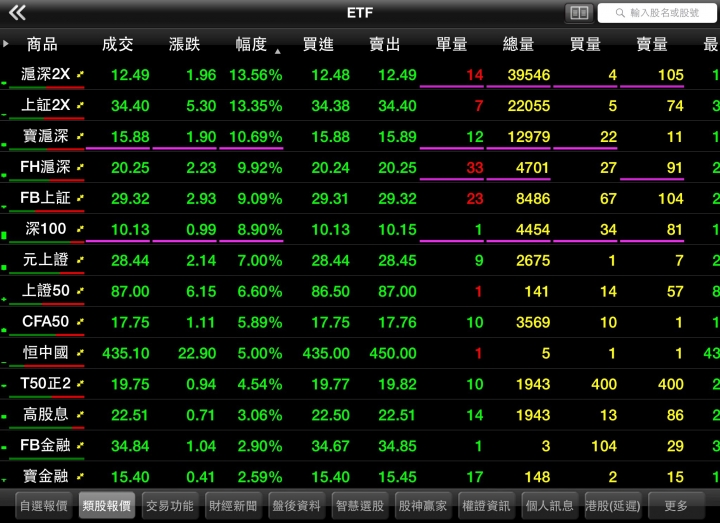Open the 財經新聞 tab
720x523 pixels.
[x=233, y=506]
